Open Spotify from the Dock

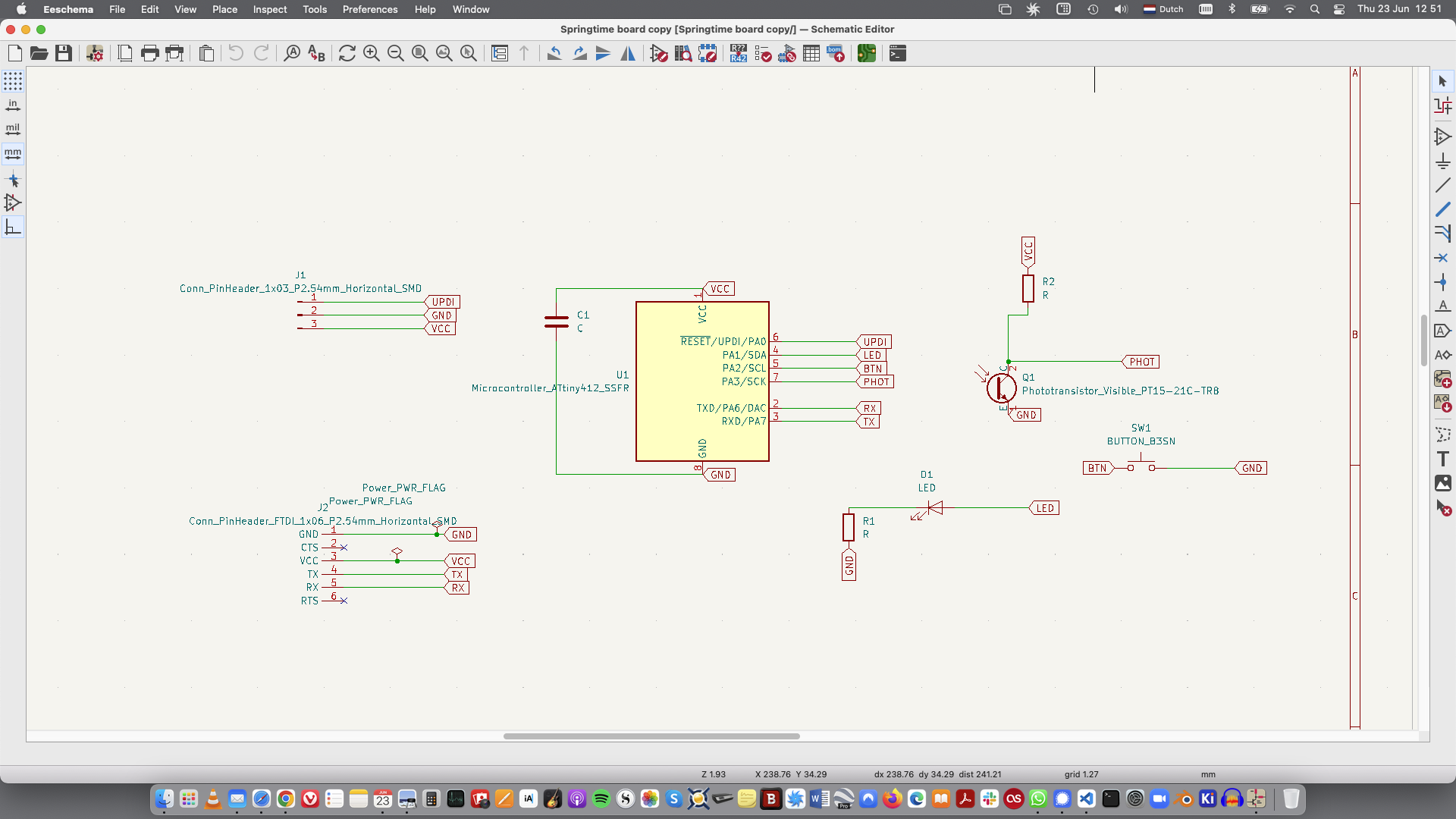pyautogui.click(x=601, y=799)
